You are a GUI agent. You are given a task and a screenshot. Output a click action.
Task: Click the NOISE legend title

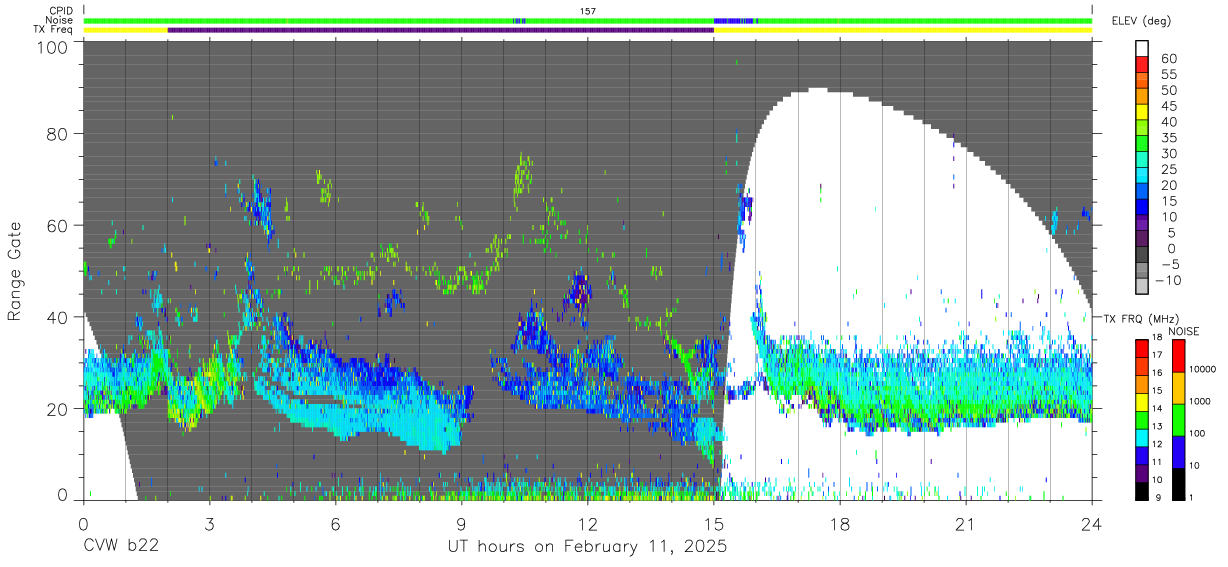(1182, 331)
